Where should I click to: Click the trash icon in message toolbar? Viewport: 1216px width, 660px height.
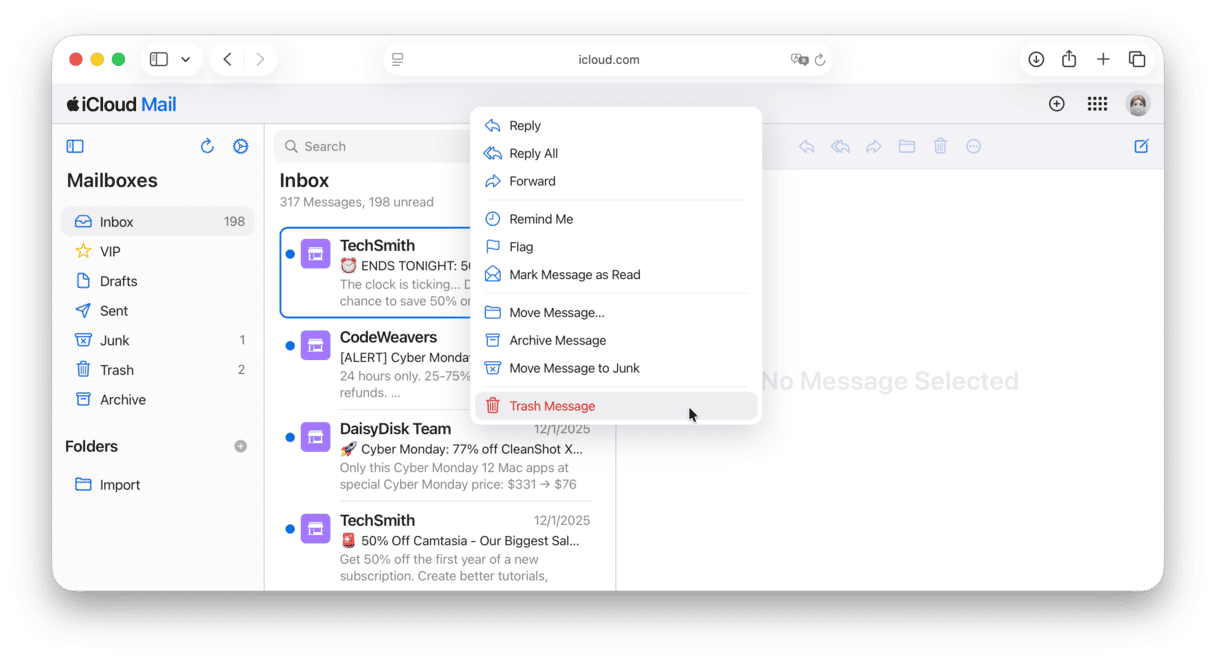click(940, 146)
